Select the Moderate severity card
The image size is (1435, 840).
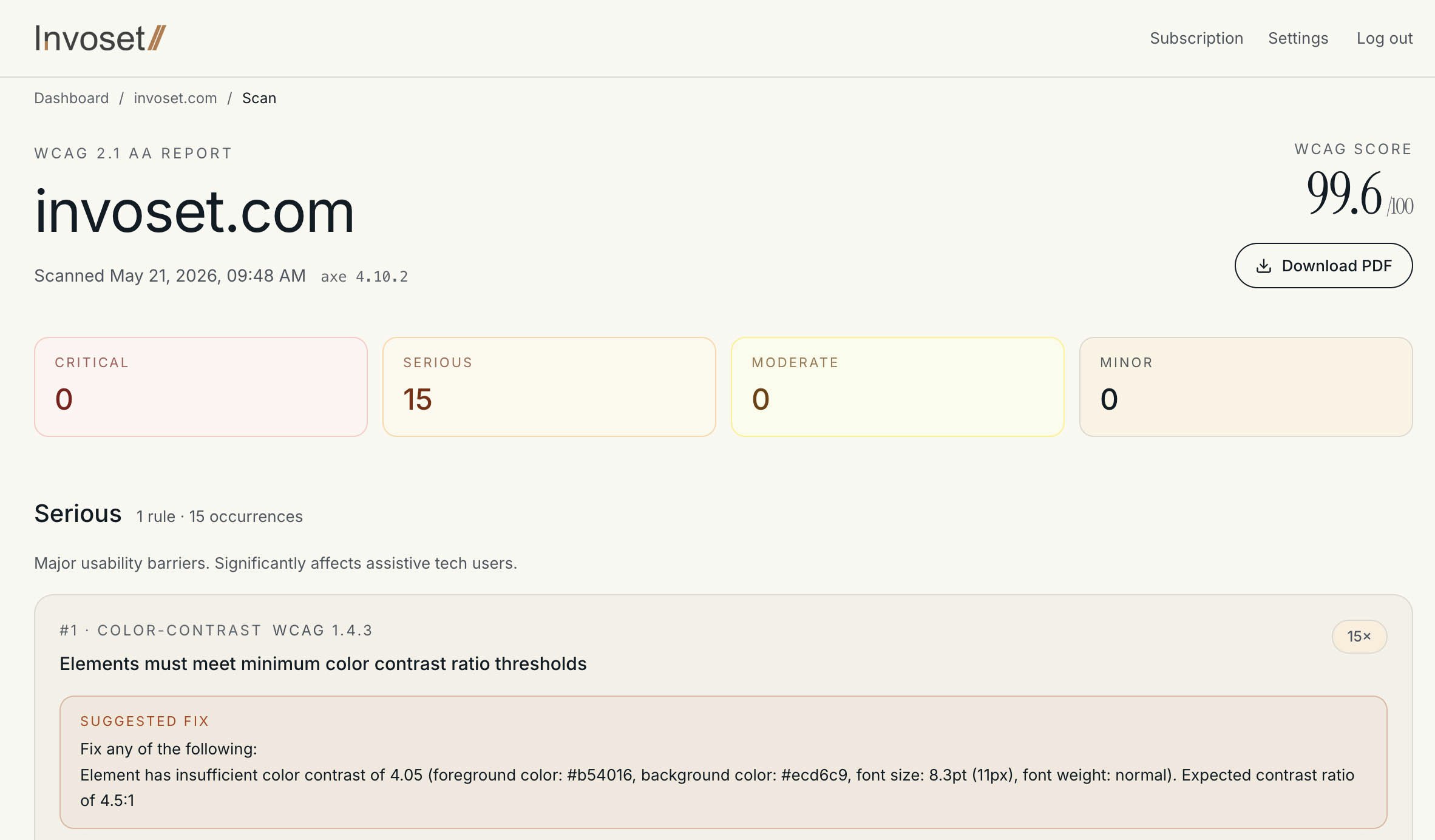898,387
